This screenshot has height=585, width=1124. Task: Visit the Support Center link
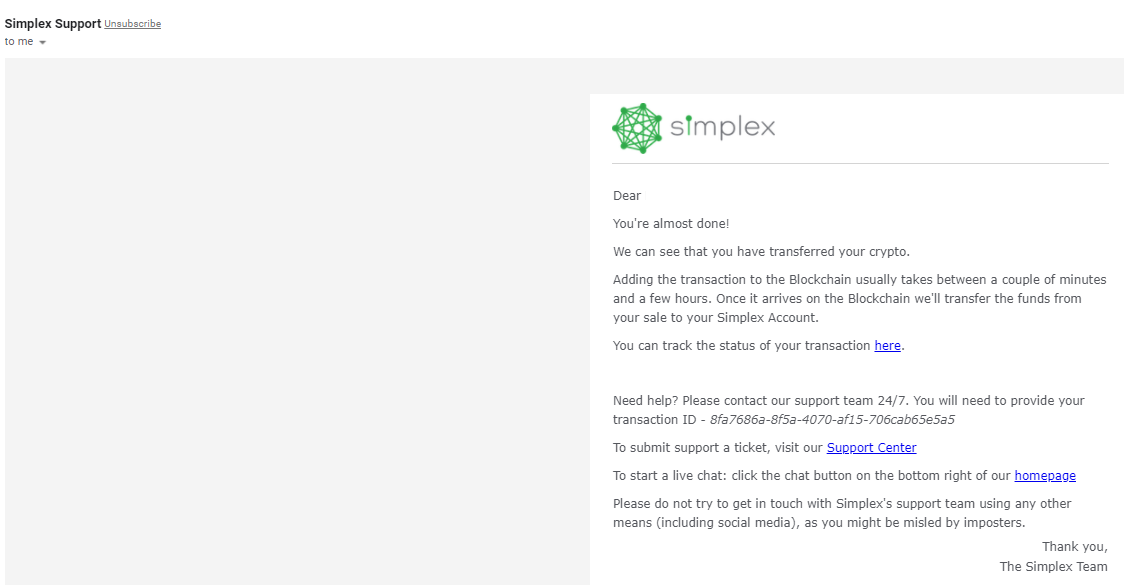coord(871,447)
